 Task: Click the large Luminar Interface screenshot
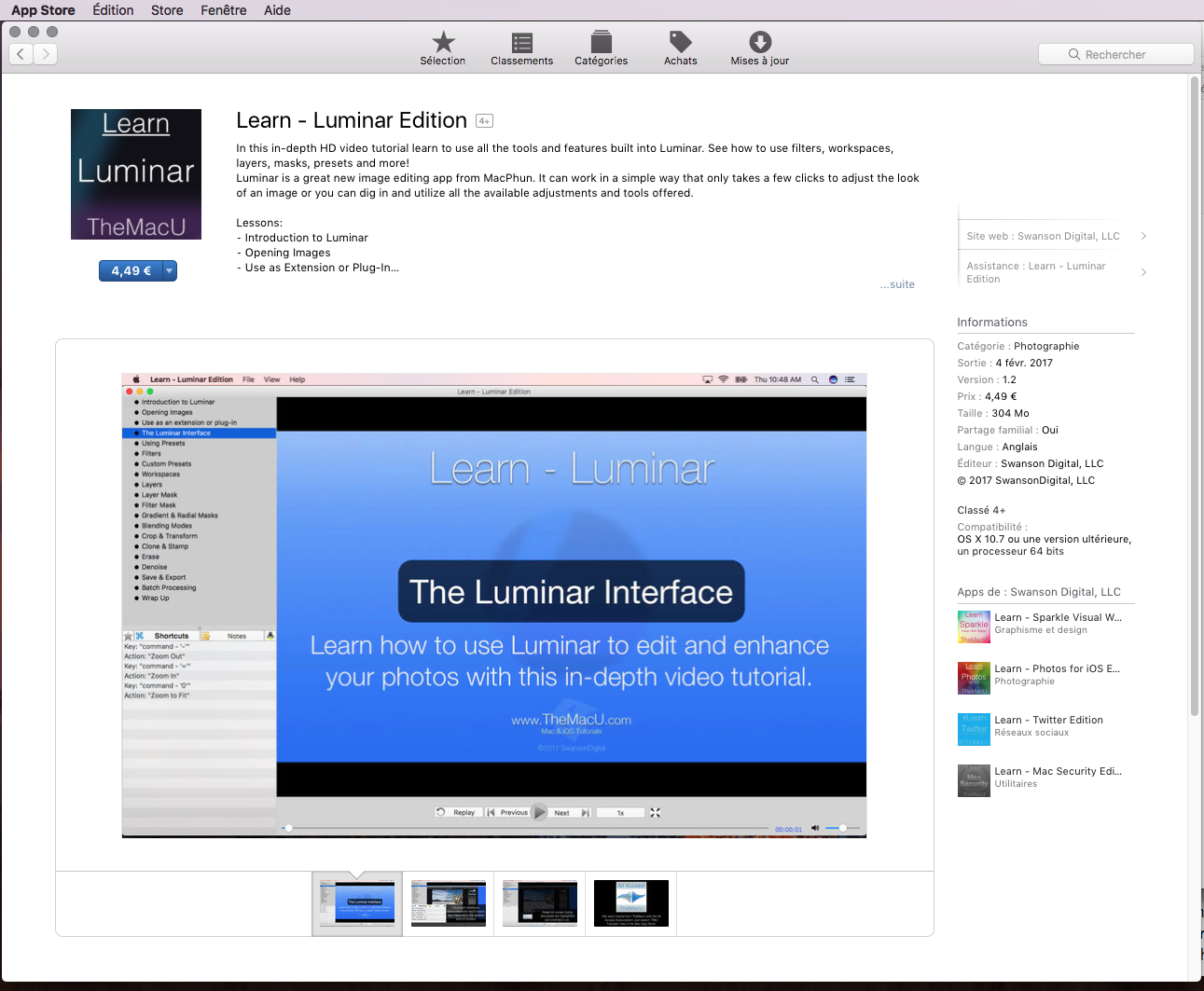[x=494, y=606]
